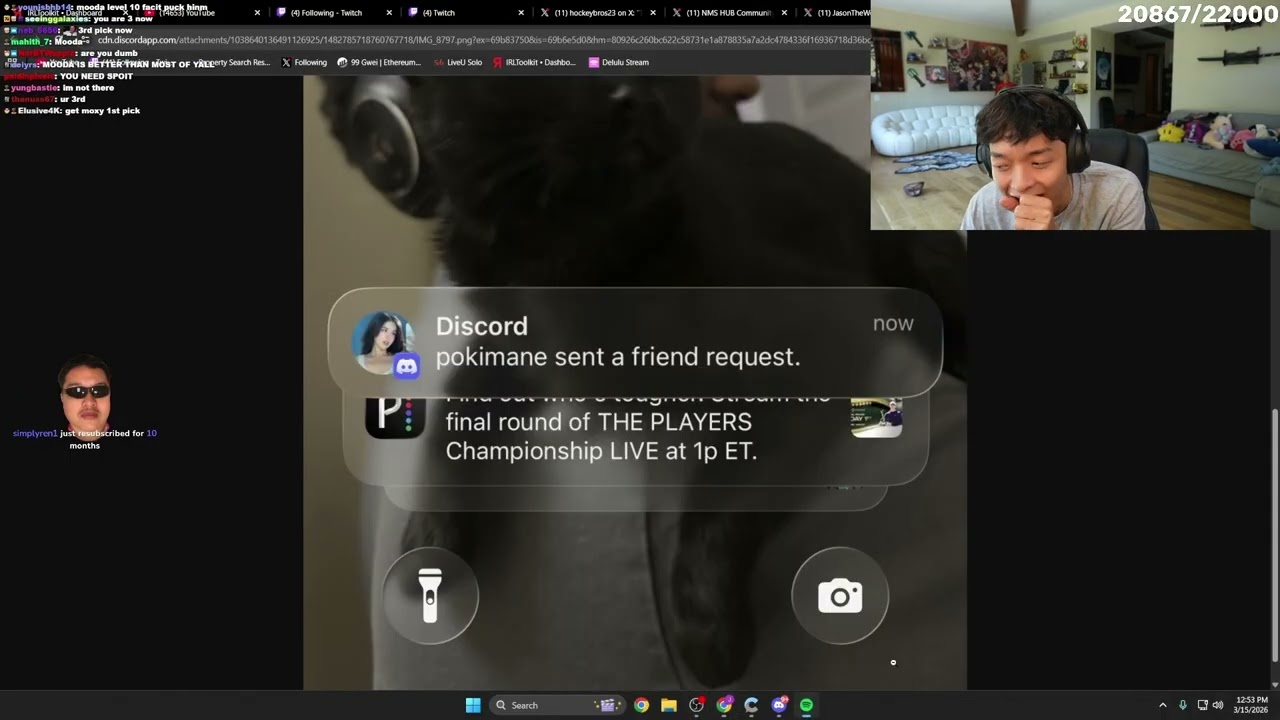This screenshot has height=720, width=1280.
Task: Show hidden system tray icons
Action: tap(1162, 705)
